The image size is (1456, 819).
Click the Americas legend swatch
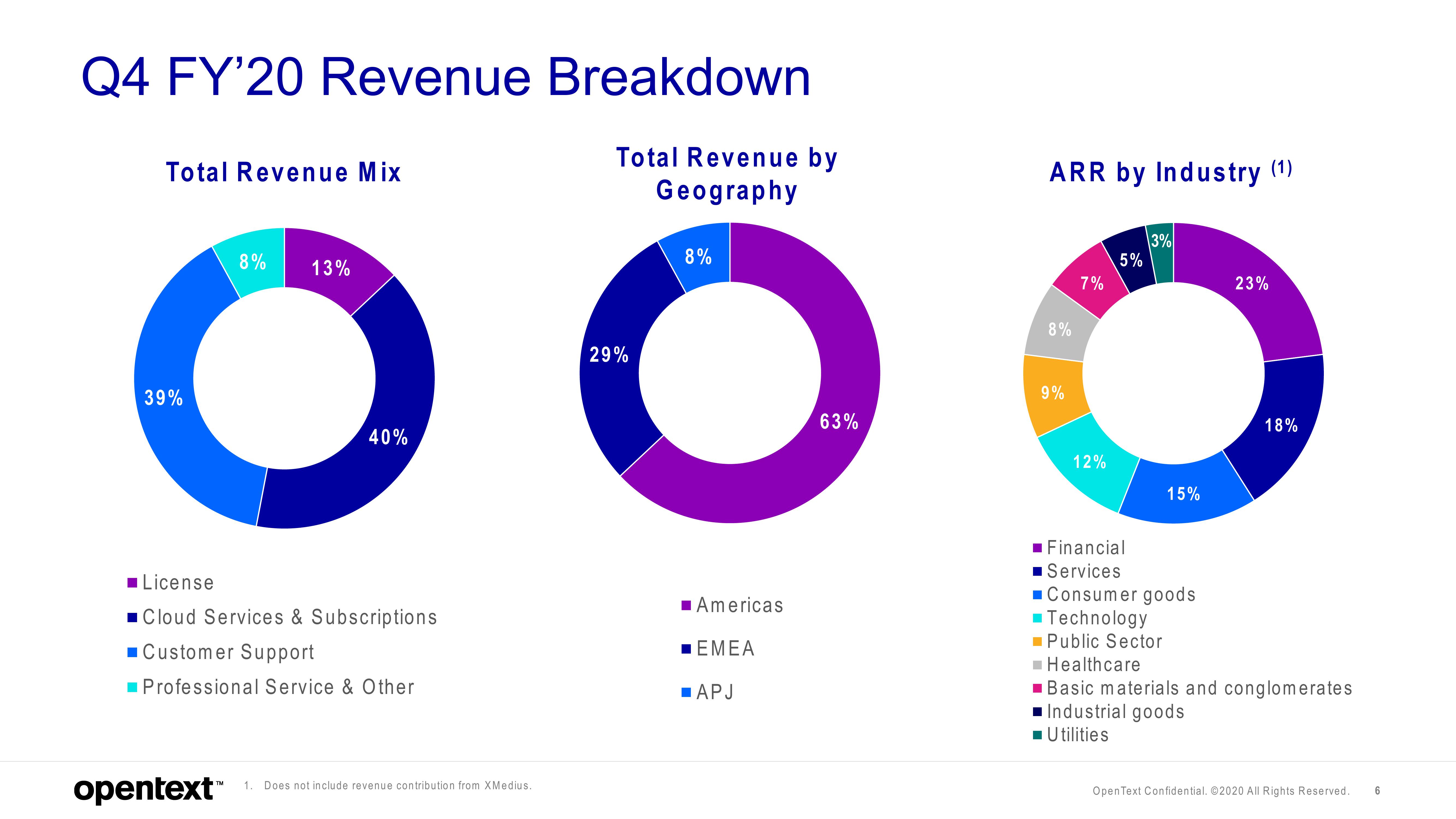[x=686, y=605]
